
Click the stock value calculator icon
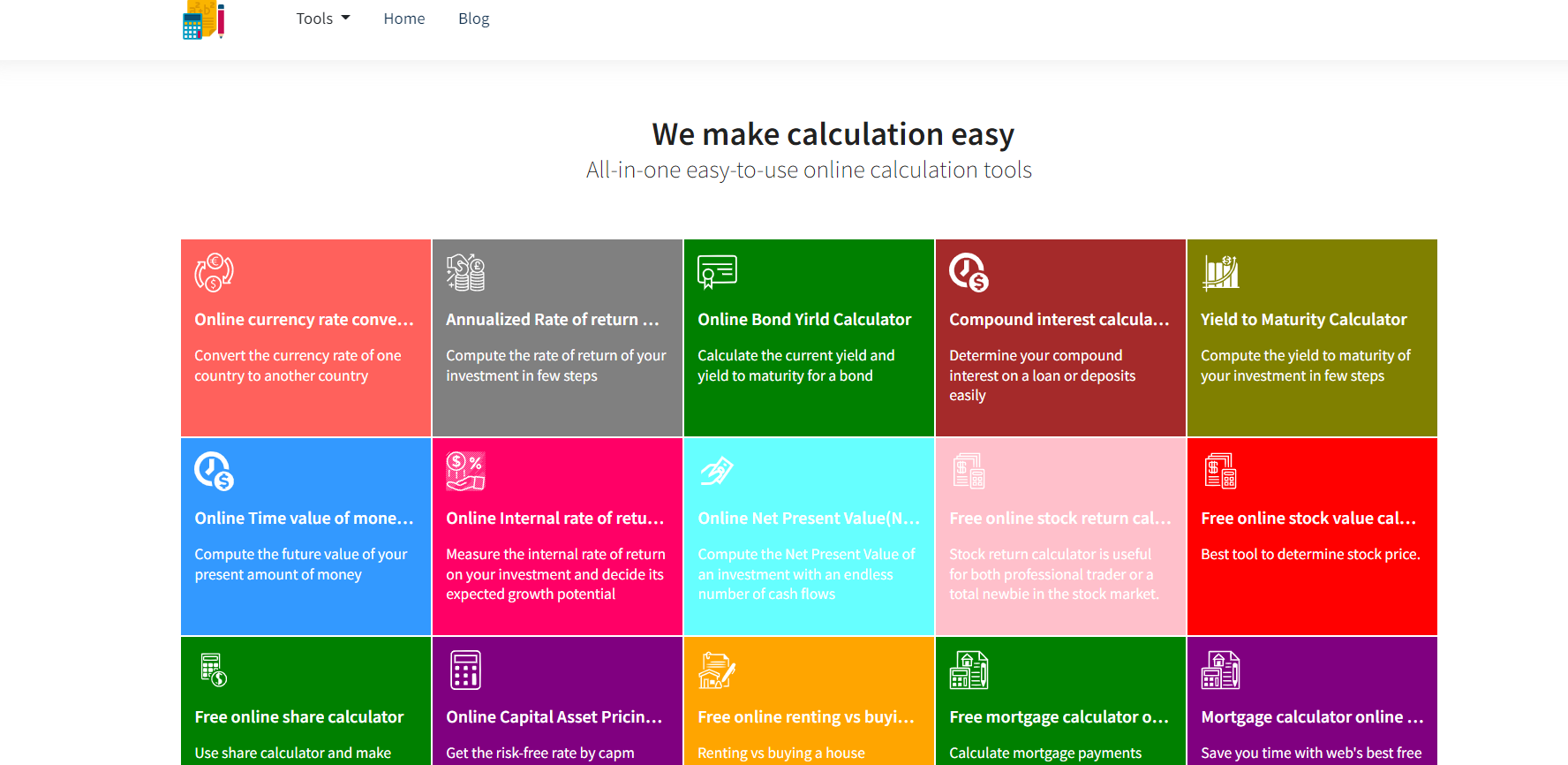1220,471
